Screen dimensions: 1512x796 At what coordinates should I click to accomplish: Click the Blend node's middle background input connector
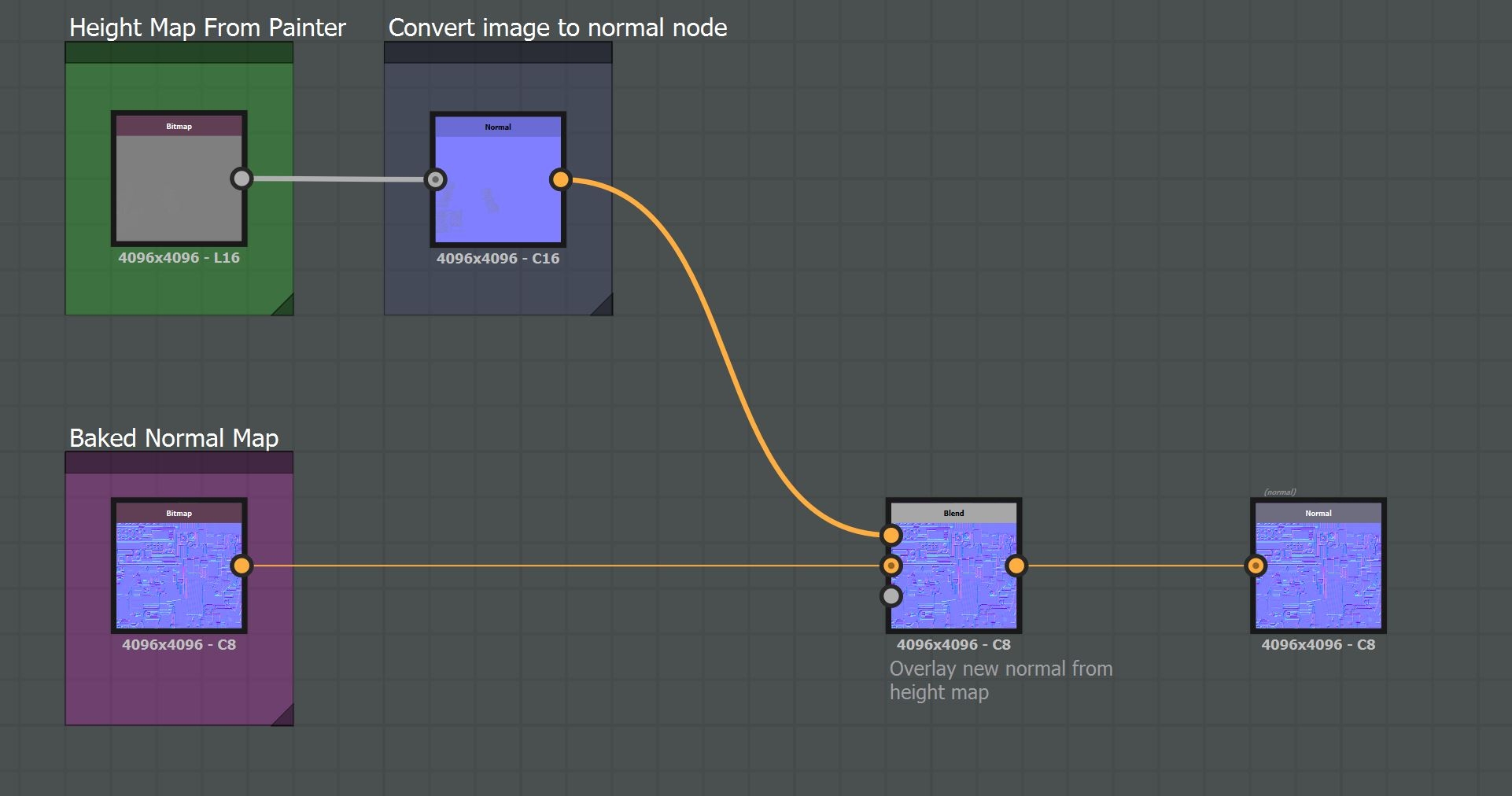coord(891,566)
